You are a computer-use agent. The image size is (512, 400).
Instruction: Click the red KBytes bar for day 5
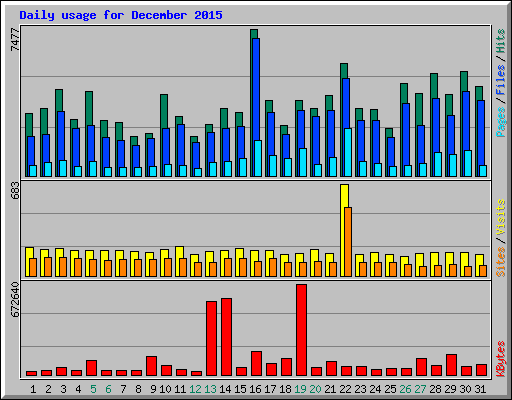[x=91, y=368]
